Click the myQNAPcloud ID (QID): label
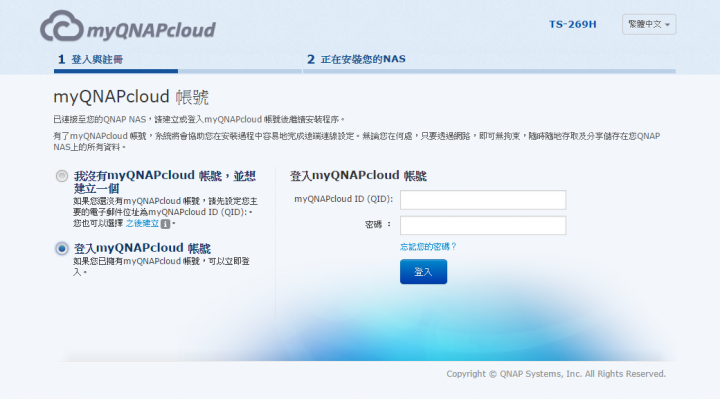The image size is (720, 399). click(x=343, y=199)
